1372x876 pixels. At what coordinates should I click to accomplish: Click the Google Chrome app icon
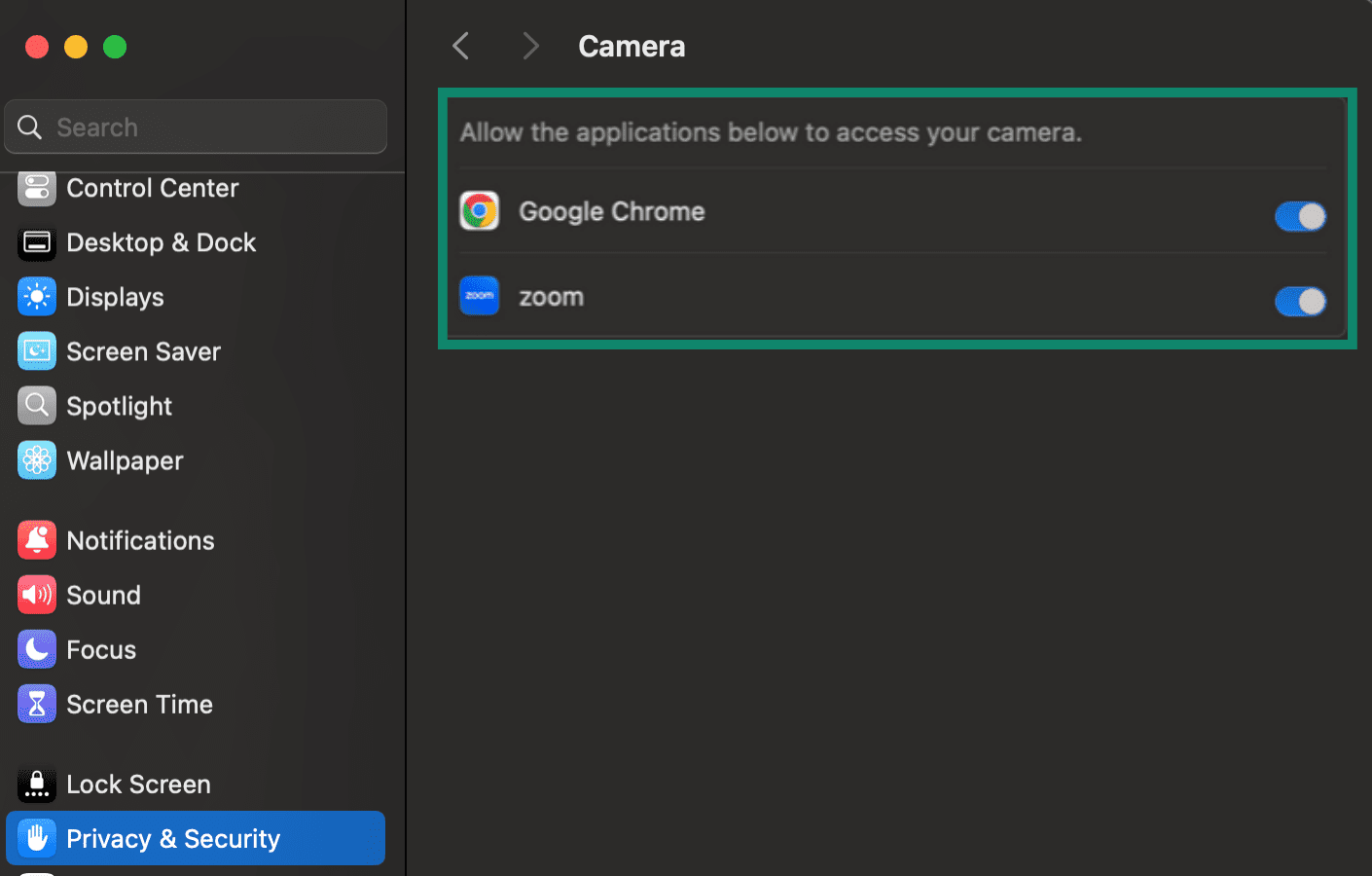tap(479, 210)
